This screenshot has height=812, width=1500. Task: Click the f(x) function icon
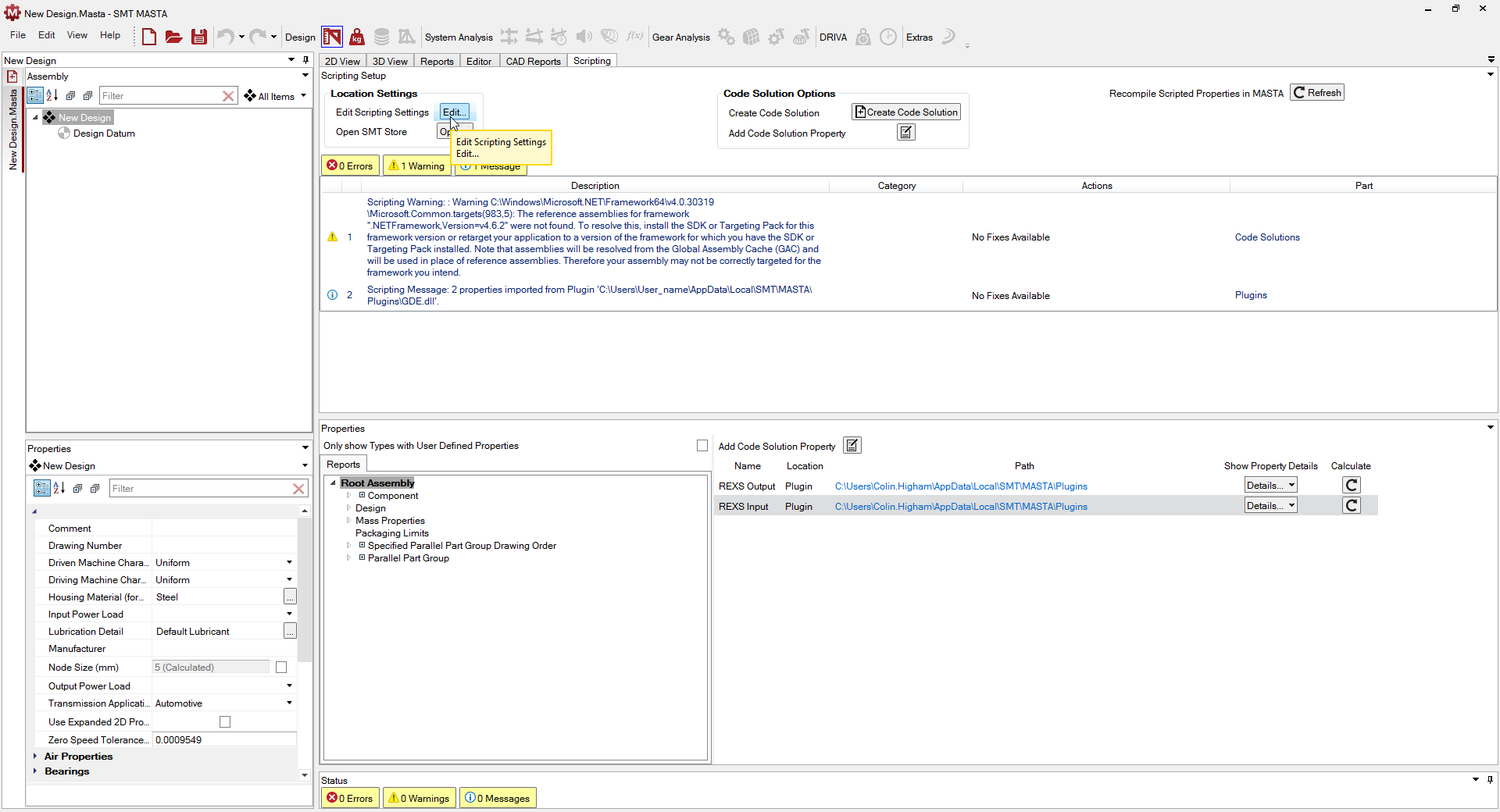coord(634,37)
